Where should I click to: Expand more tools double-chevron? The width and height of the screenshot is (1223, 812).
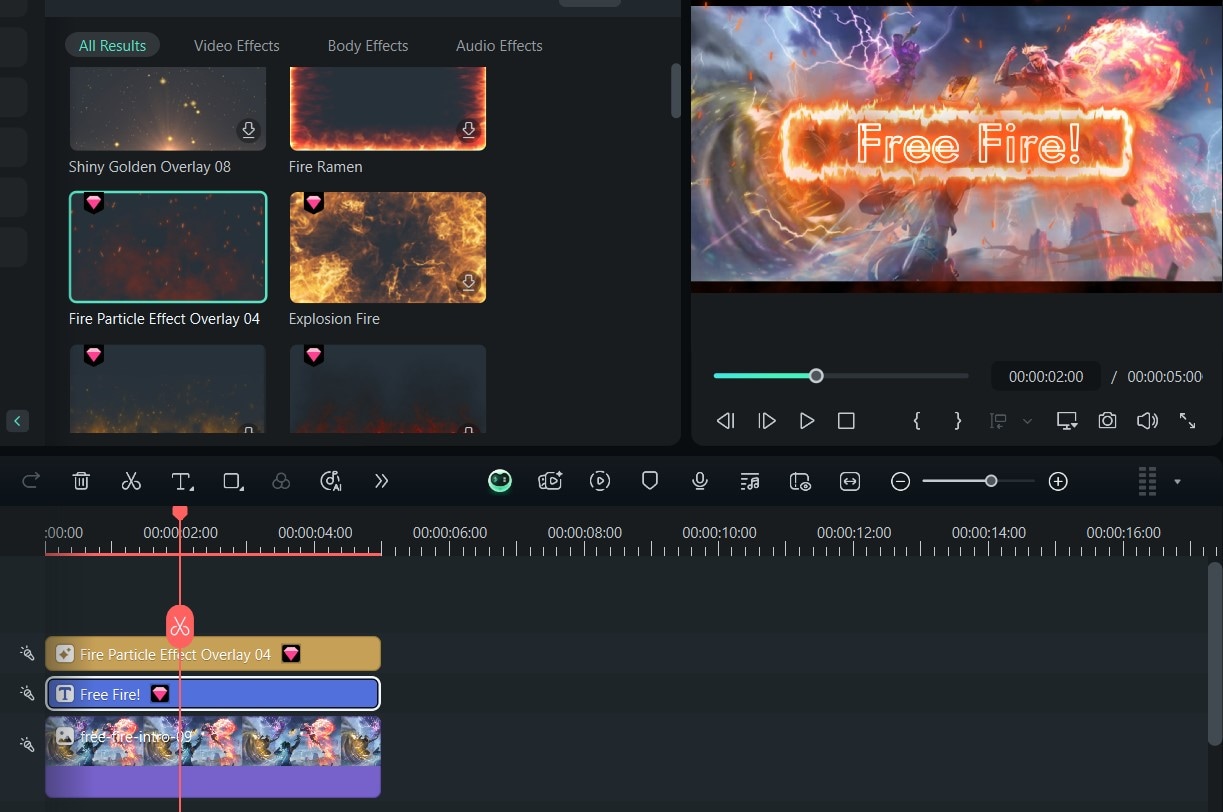pos(381,481)
